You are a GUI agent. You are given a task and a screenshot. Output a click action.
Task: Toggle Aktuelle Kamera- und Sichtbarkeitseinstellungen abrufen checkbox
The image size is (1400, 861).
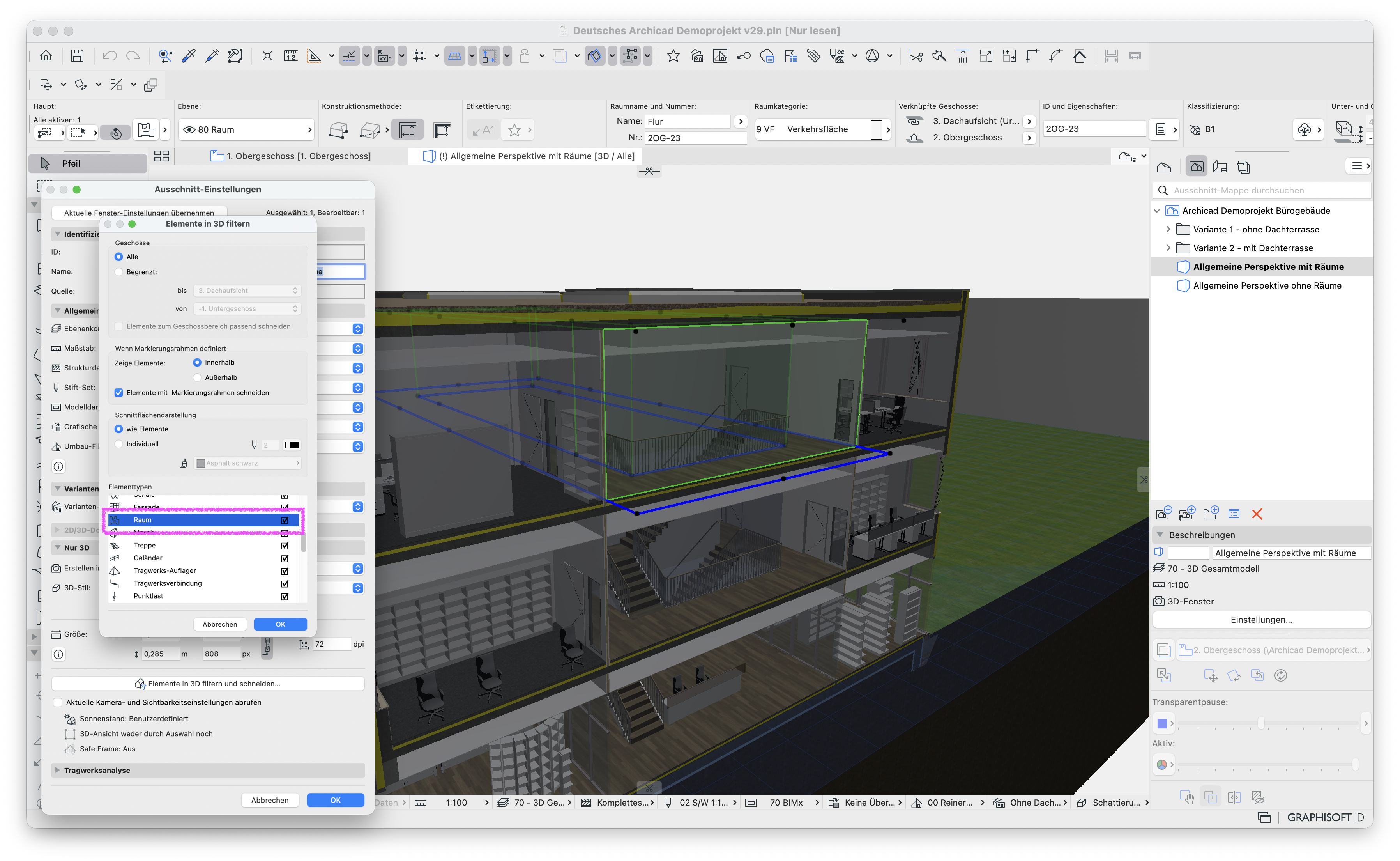coord(57,702)
